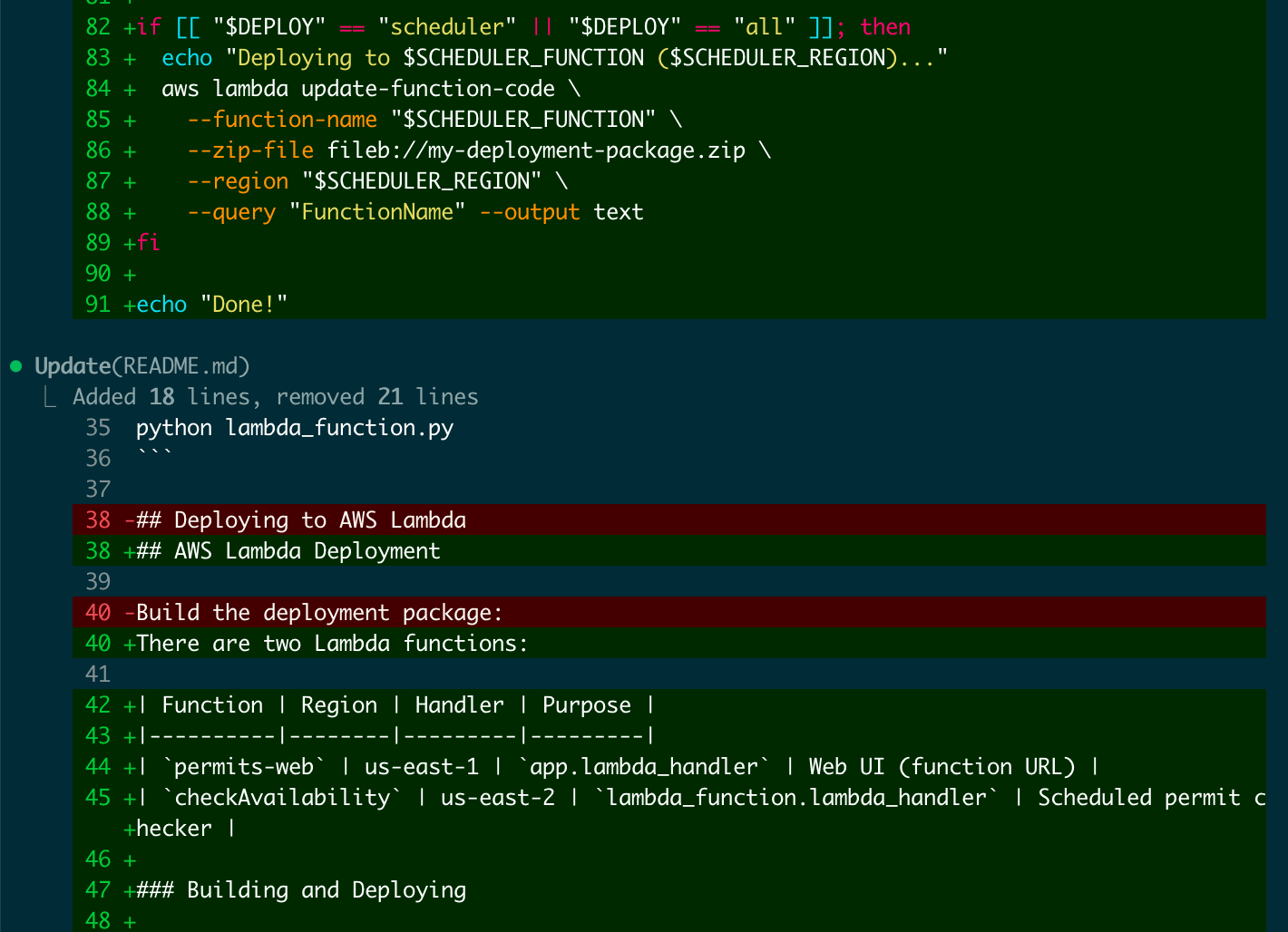Click line number 37 in the README diff
The height and width of the screenshot is (932, 1288).
point(98,490)
